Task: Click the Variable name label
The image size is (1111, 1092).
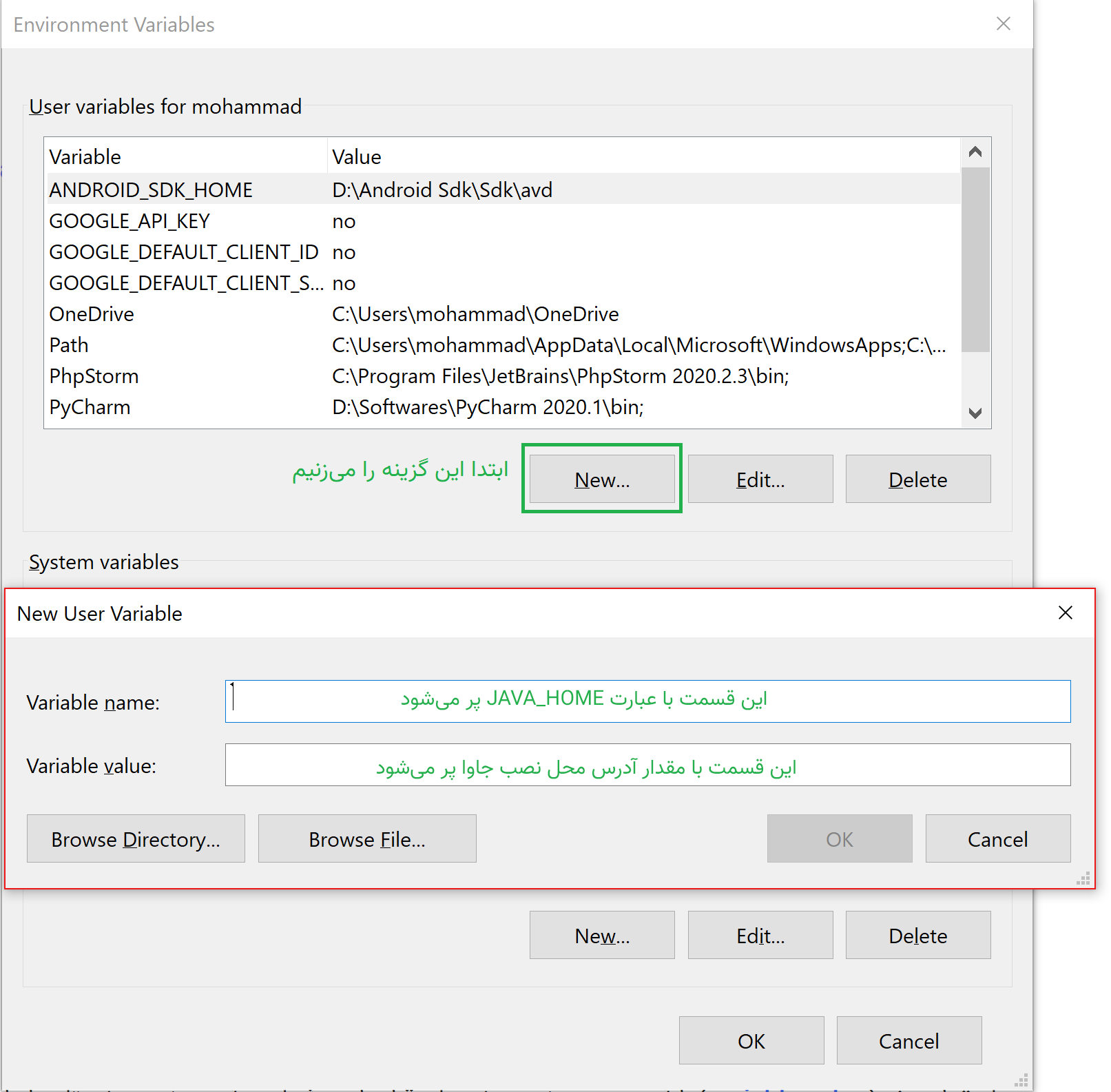Action: tap(93, 702)
